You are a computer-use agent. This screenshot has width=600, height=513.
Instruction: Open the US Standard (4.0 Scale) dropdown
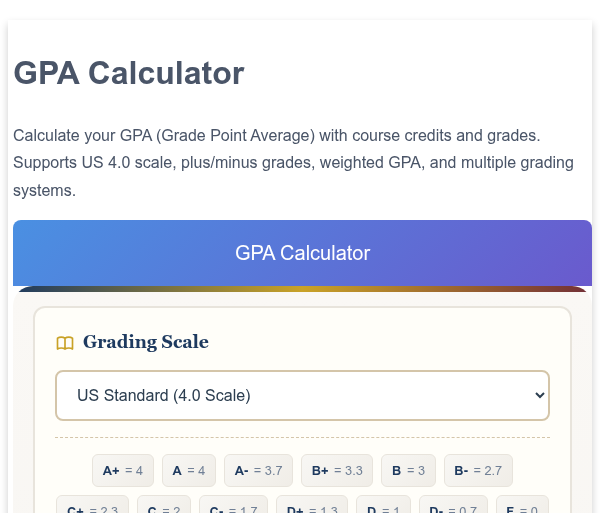click(302, 395)
